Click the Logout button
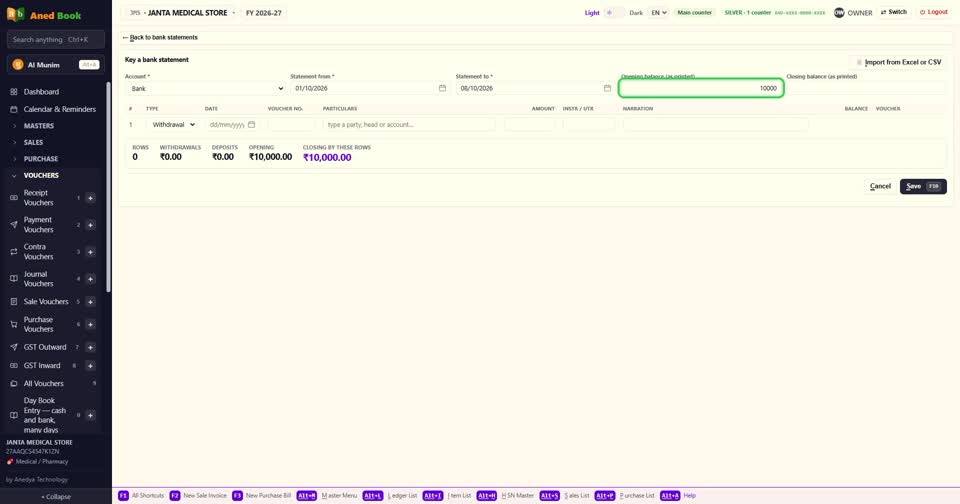Viewport: 960px width, 504px height. [x=934, y=12]
